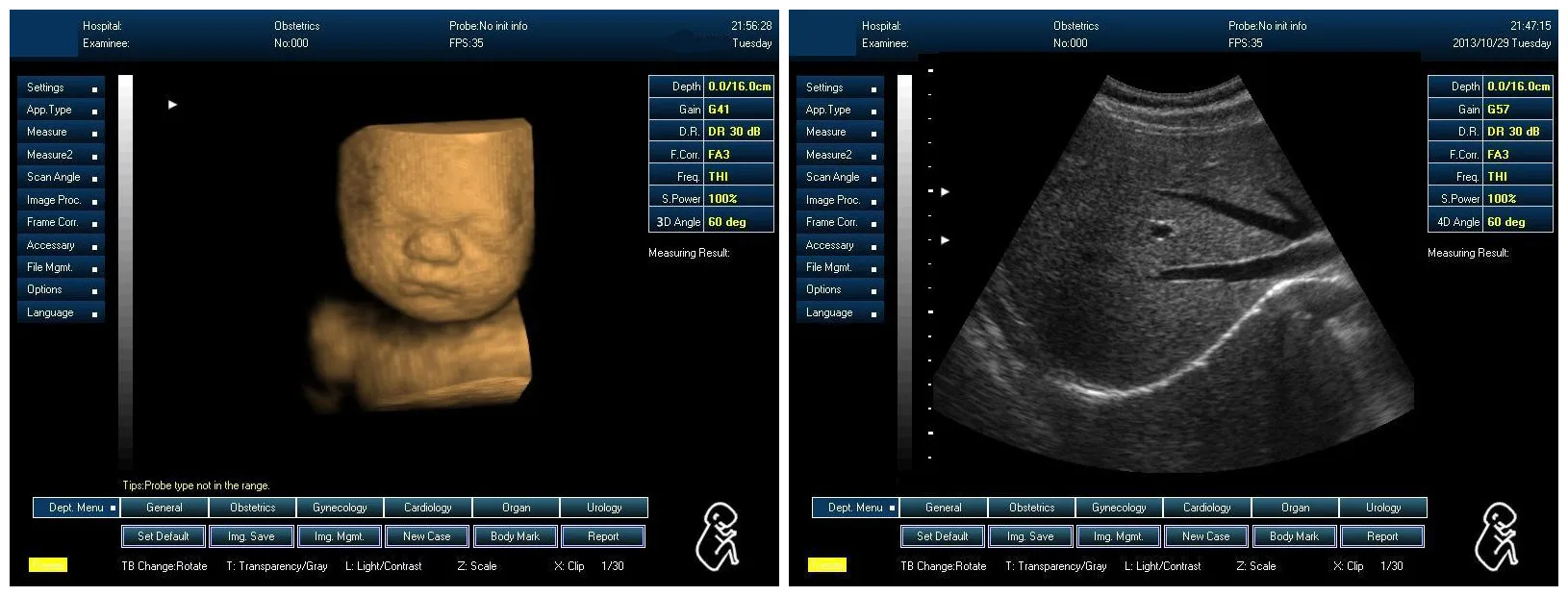Click Dept. Menu in left 3D window

pyautogui.click(x=76, y=508)
